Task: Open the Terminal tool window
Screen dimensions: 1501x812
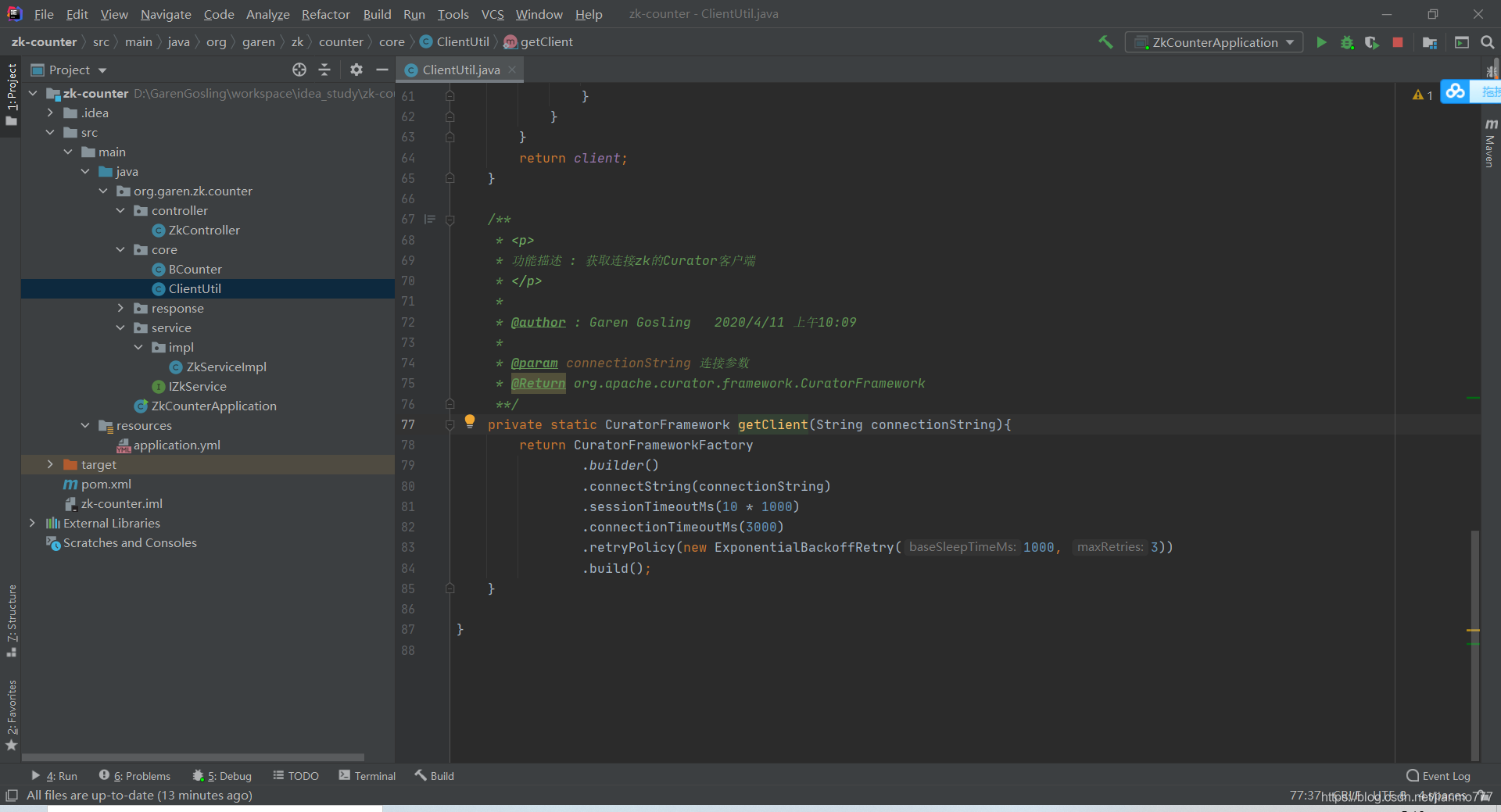Action: [367, 776]
